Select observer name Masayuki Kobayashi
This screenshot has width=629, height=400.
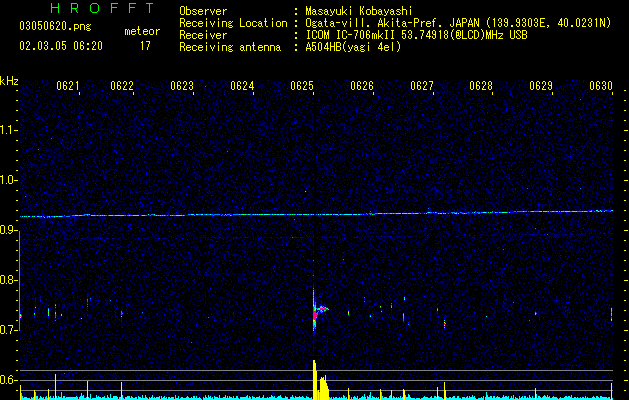359,11
